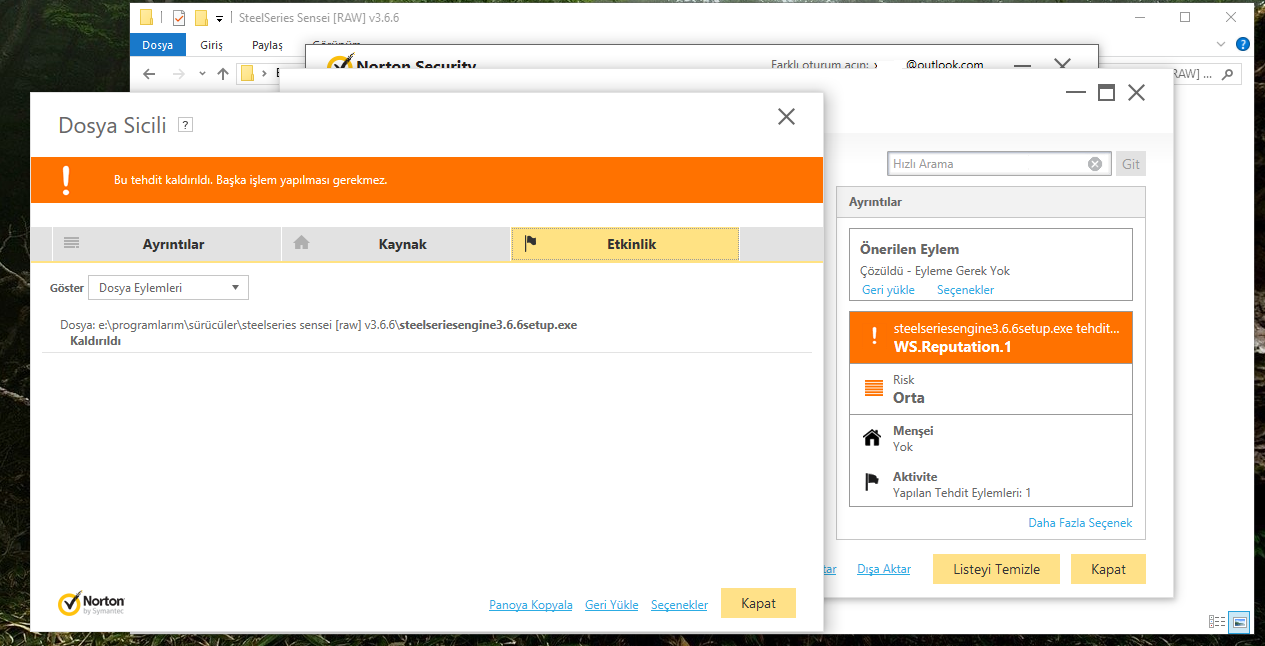This screenshot has height=646, width=1265.
Task: Open the quick access toolbar customize arrow
Action: (219, 19)
